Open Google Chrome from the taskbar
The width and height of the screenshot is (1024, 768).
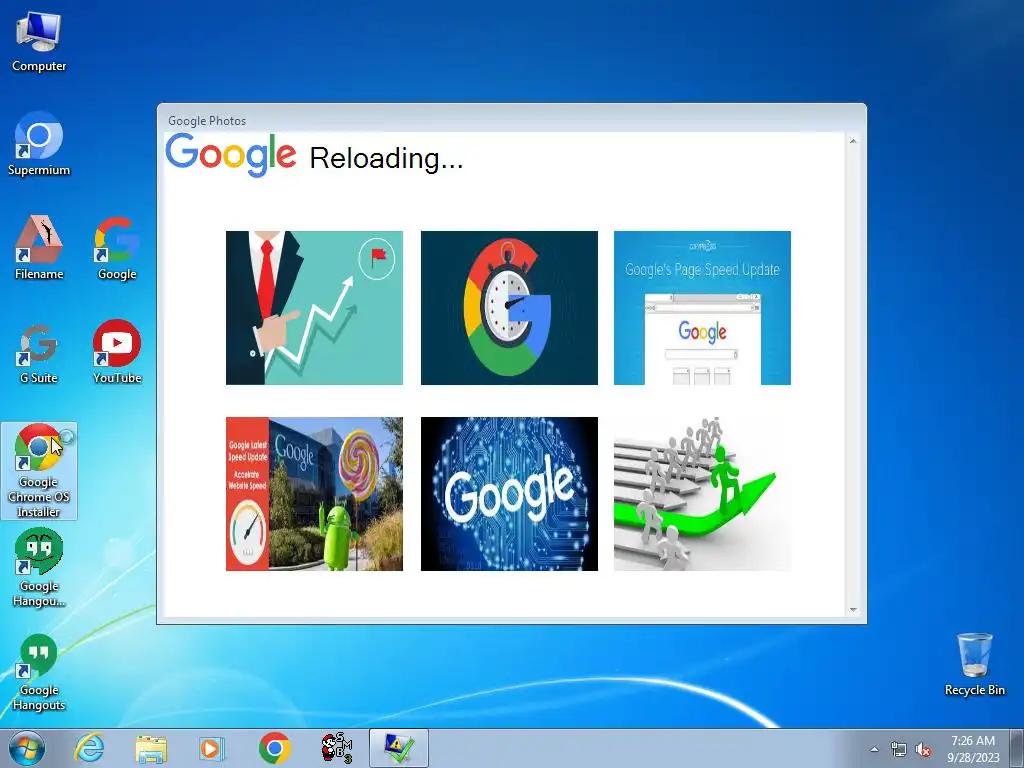[x=274, y=748]
